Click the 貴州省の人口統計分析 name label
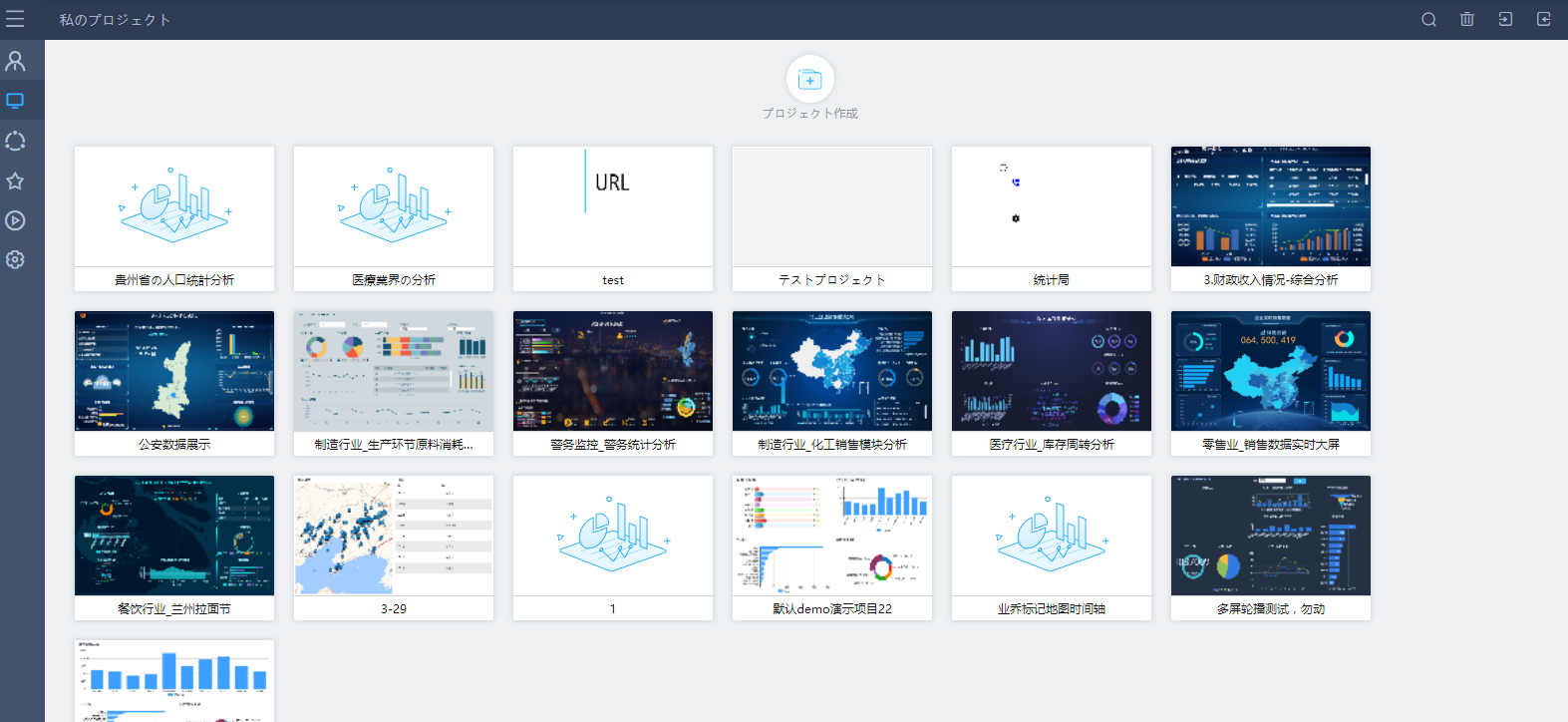 click(x=174, y=280)
